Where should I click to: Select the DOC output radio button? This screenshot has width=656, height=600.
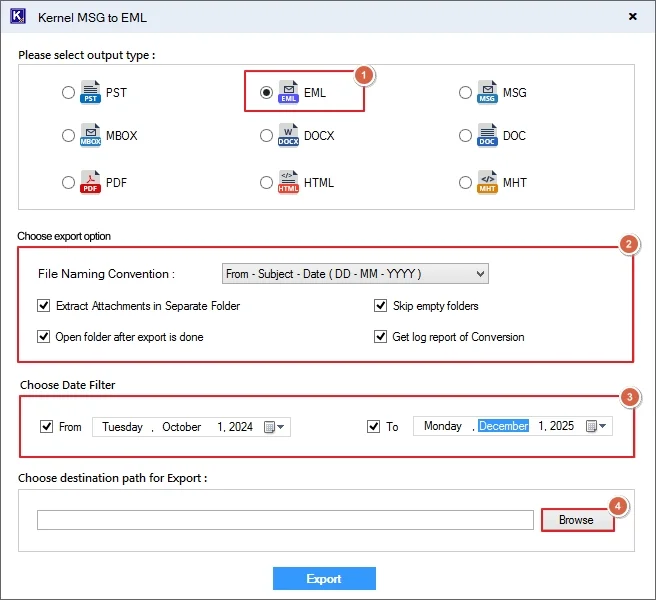pos(465,136)
